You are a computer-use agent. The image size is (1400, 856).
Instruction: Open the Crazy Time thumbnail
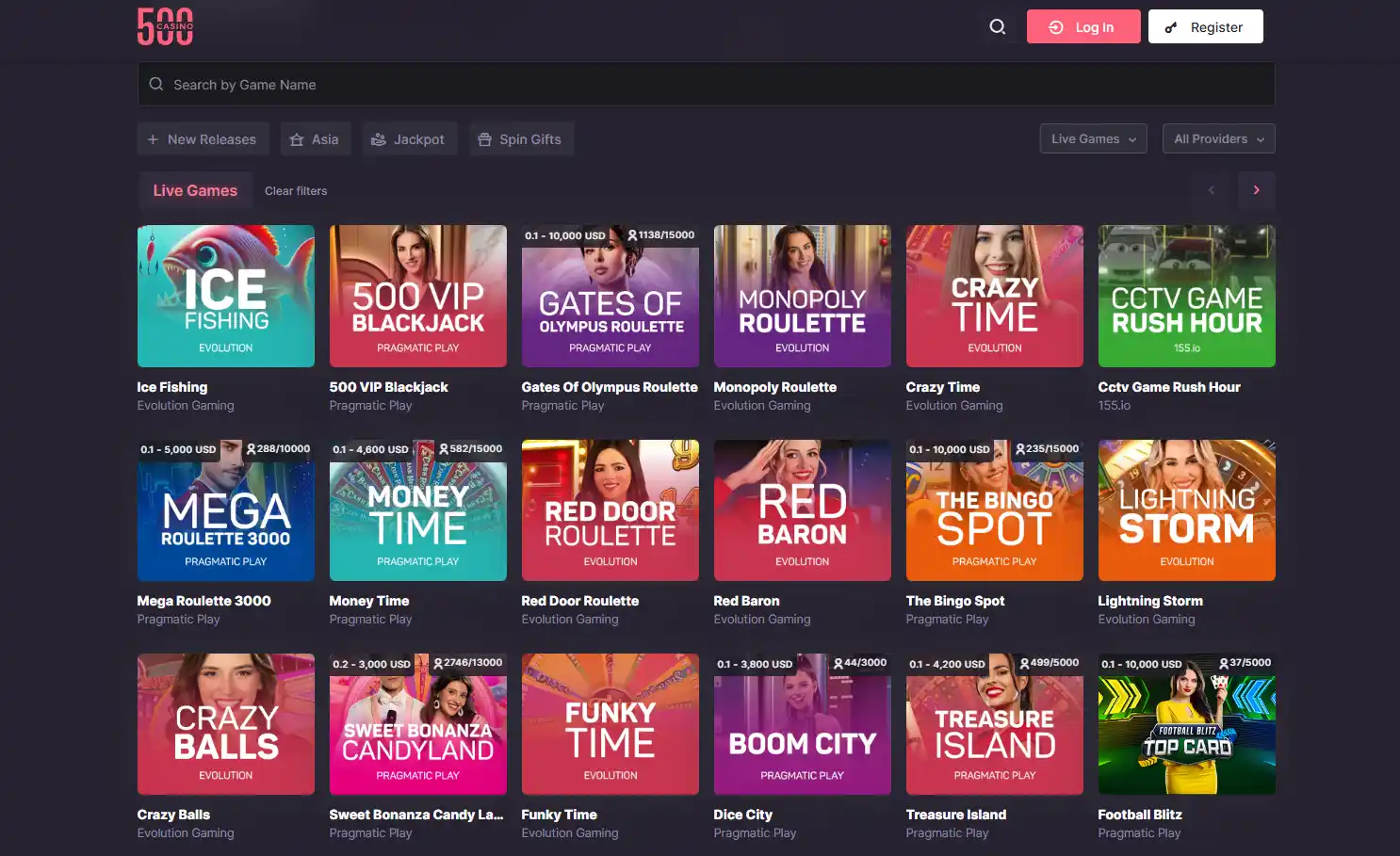(995, 296)
